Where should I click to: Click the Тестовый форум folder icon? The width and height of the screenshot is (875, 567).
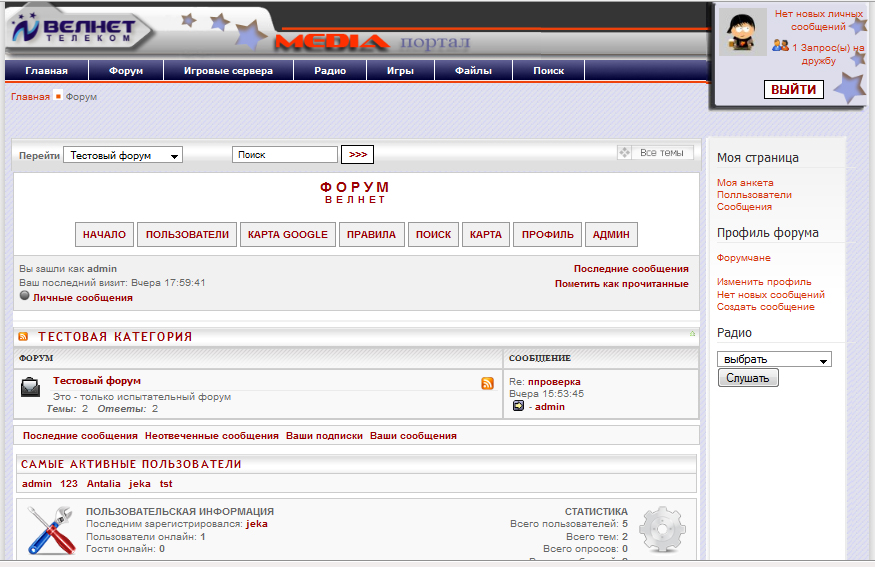pyautogui.click(x=30, y=387)
